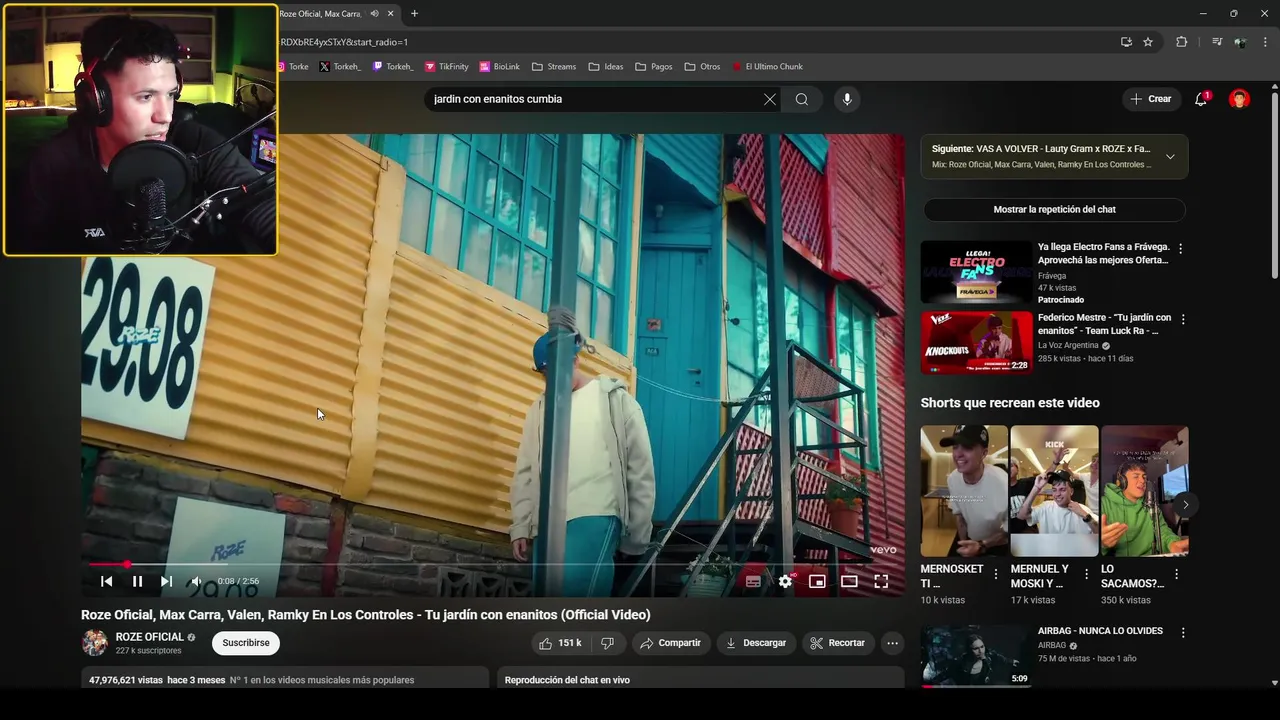Skip to the next video in player
This screenshot has height=720, width=1280.
[x=166, y=581]
